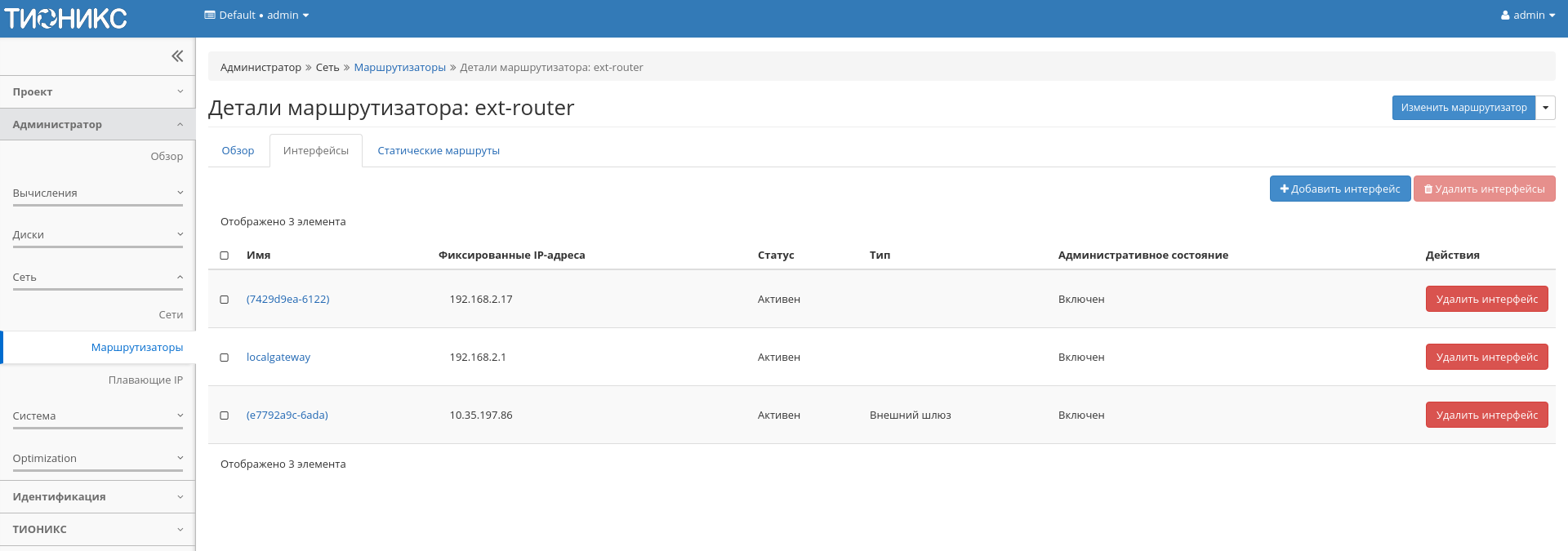This screenshot has width=1568, height=551.
Task: Open the admin user menu
Action: (x=1527, y=16)
